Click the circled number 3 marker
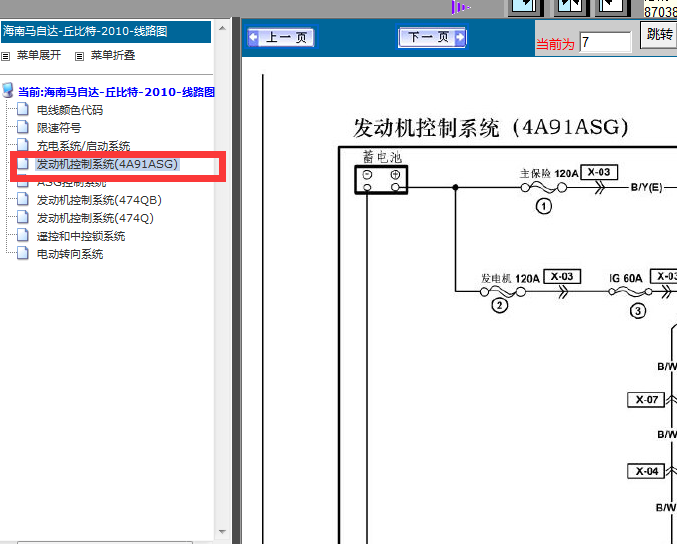Viewport: 677px width, 544px height. point(638,310)
